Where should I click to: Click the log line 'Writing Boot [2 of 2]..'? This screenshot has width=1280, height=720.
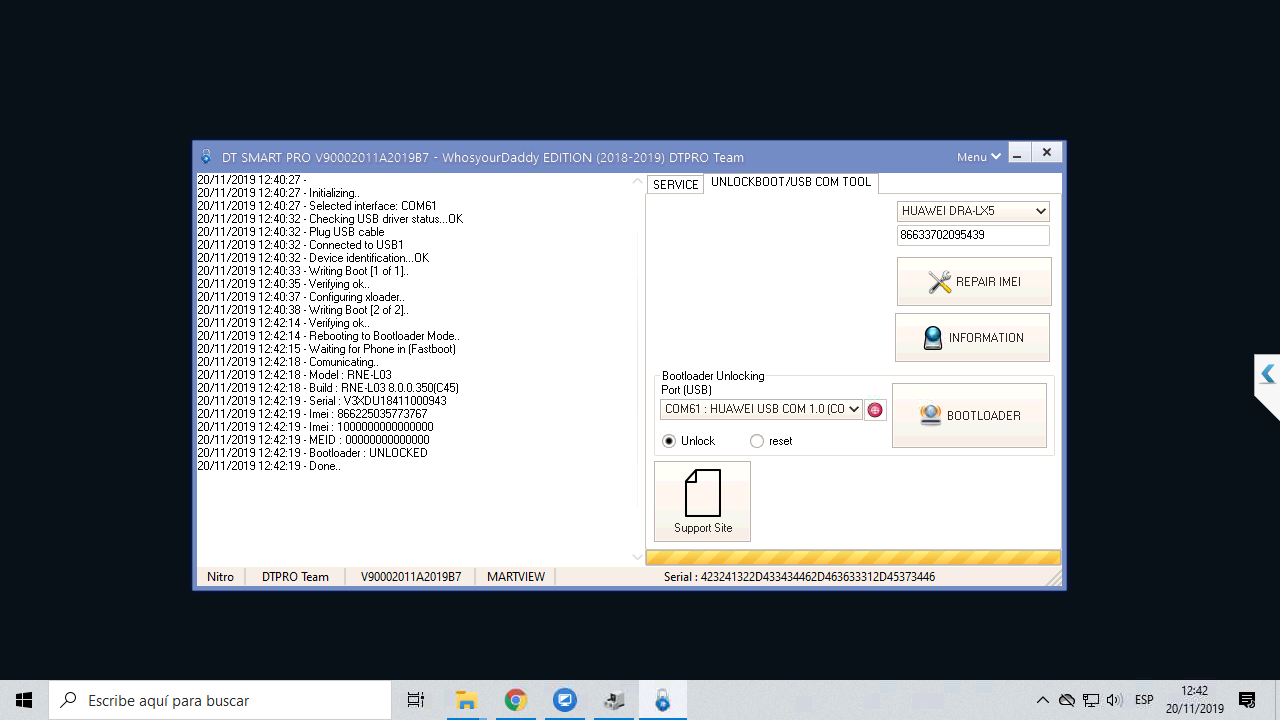click(x=303, y=310)
